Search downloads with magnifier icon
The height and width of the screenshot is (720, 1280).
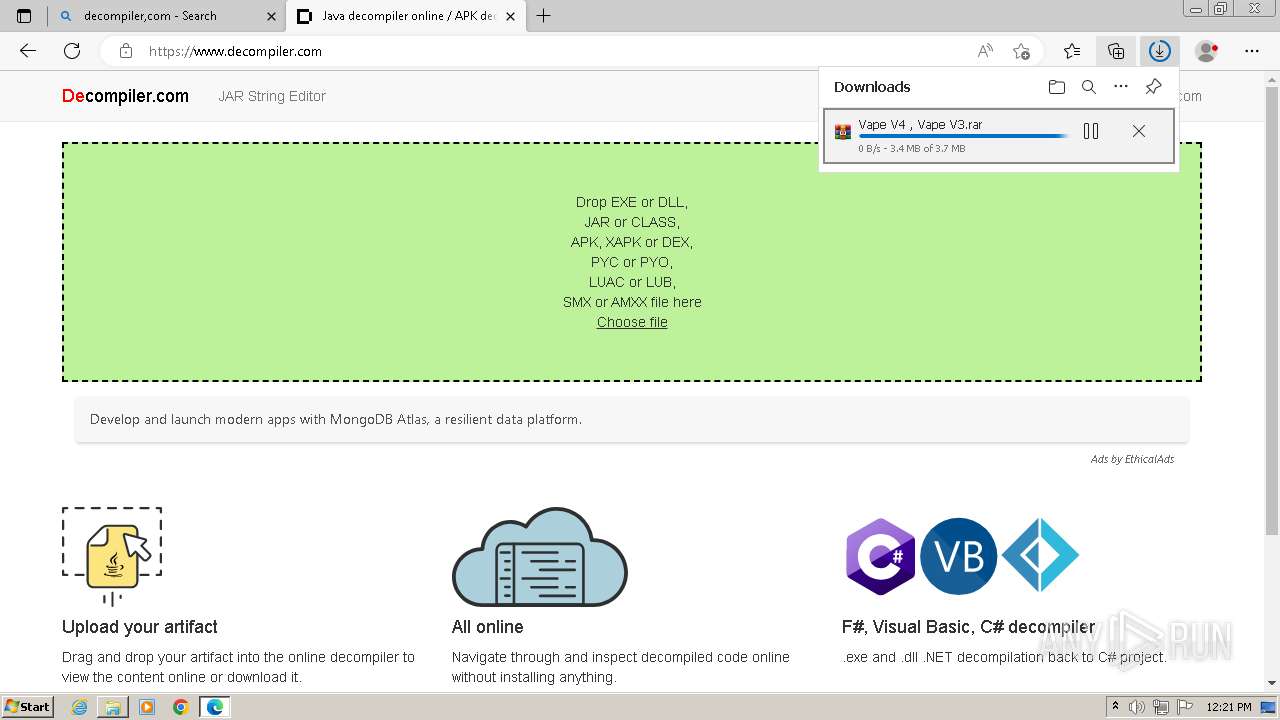click(x=1089, y=87)
